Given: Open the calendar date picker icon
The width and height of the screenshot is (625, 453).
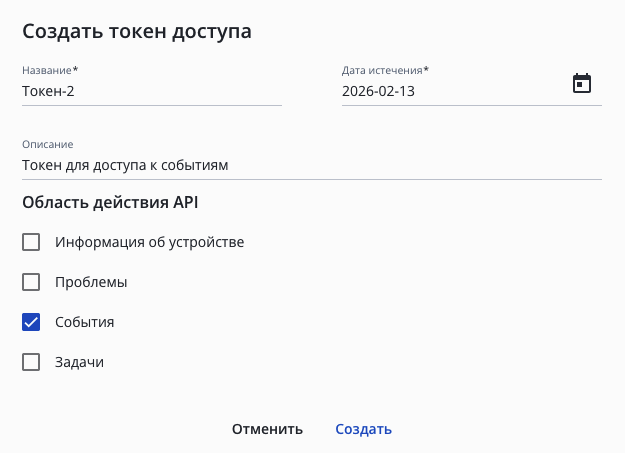Looking at the screenshot, I should tap(582, 84).
